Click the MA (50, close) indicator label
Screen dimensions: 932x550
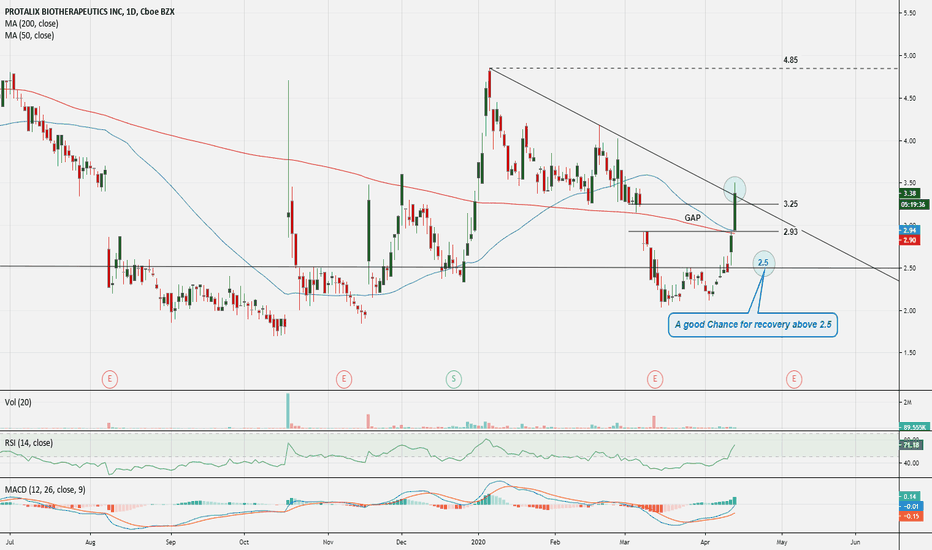coord(29,36)
